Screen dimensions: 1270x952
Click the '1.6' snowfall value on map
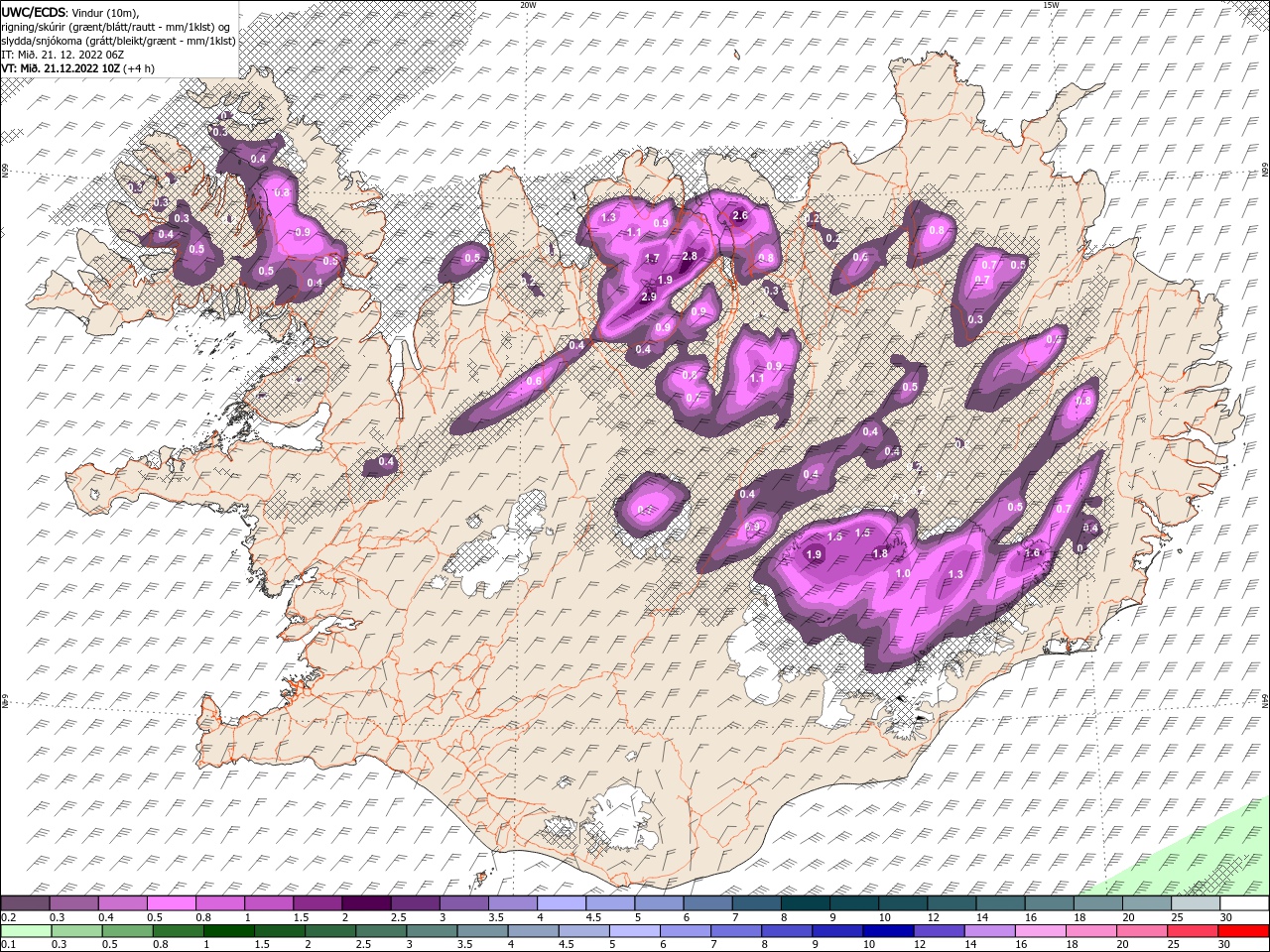coord(1032,552)
